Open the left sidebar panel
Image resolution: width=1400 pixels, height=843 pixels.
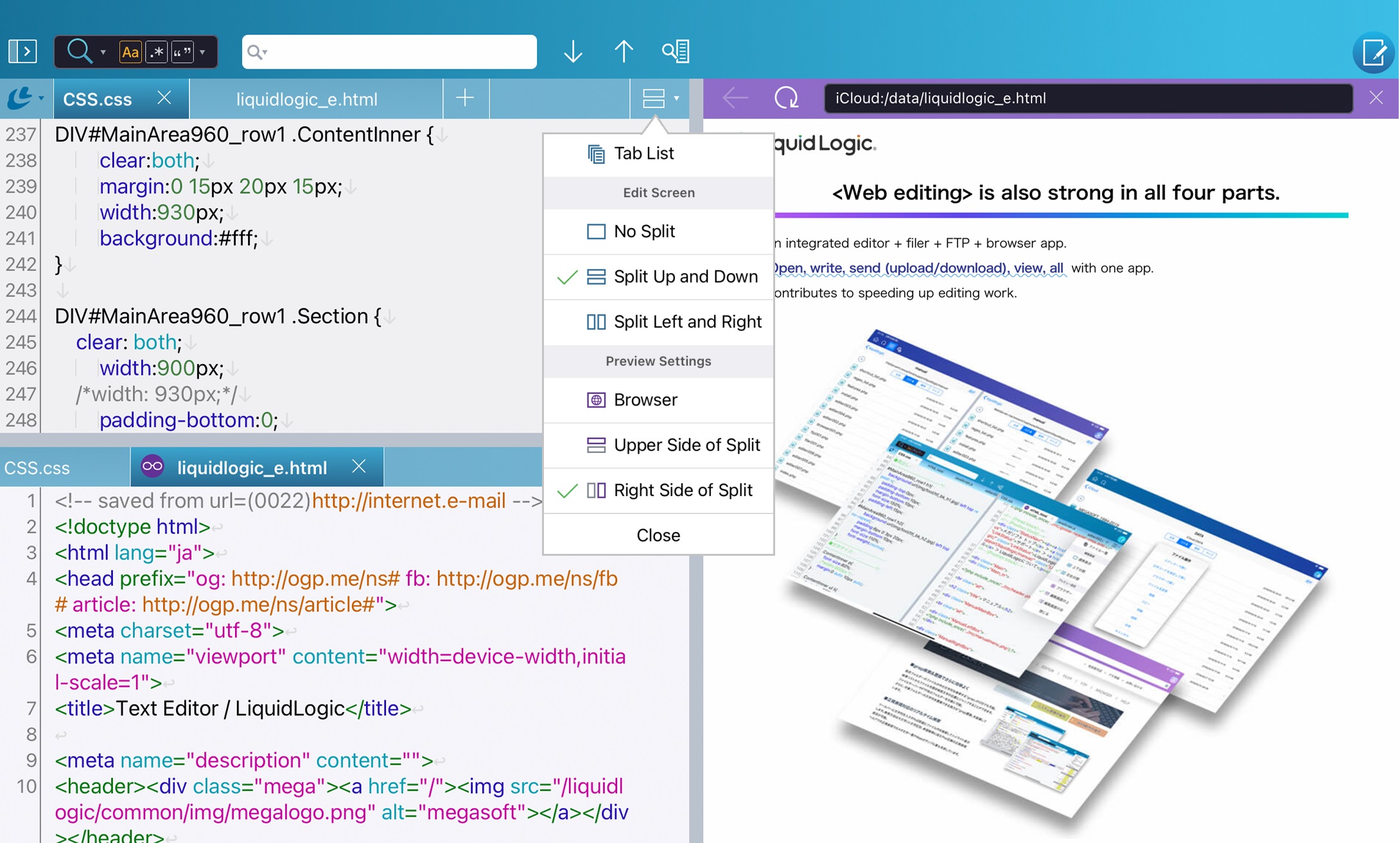coord(22,51)
